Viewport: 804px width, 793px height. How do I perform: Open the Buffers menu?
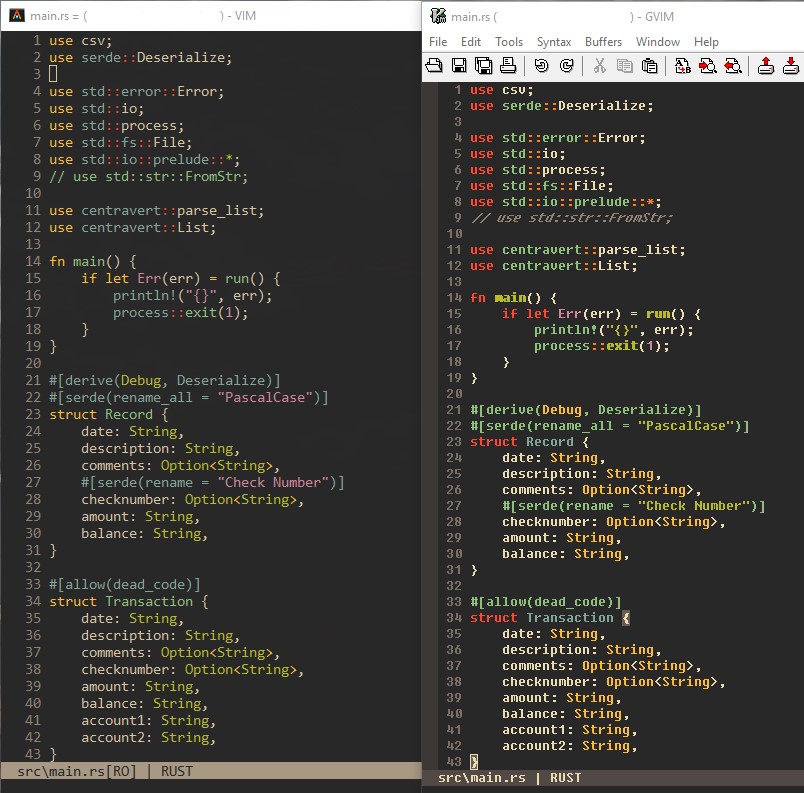tap(602, 42)
